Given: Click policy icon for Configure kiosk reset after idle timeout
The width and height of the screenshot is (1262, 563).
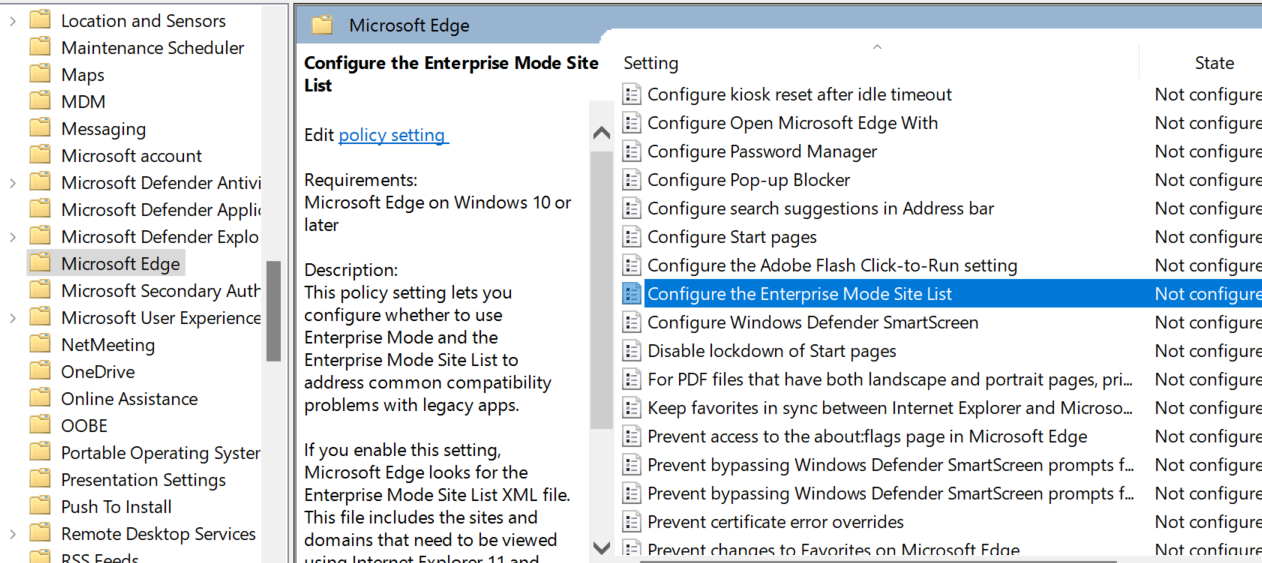Looking at the screenshot, I should point(631,95).
